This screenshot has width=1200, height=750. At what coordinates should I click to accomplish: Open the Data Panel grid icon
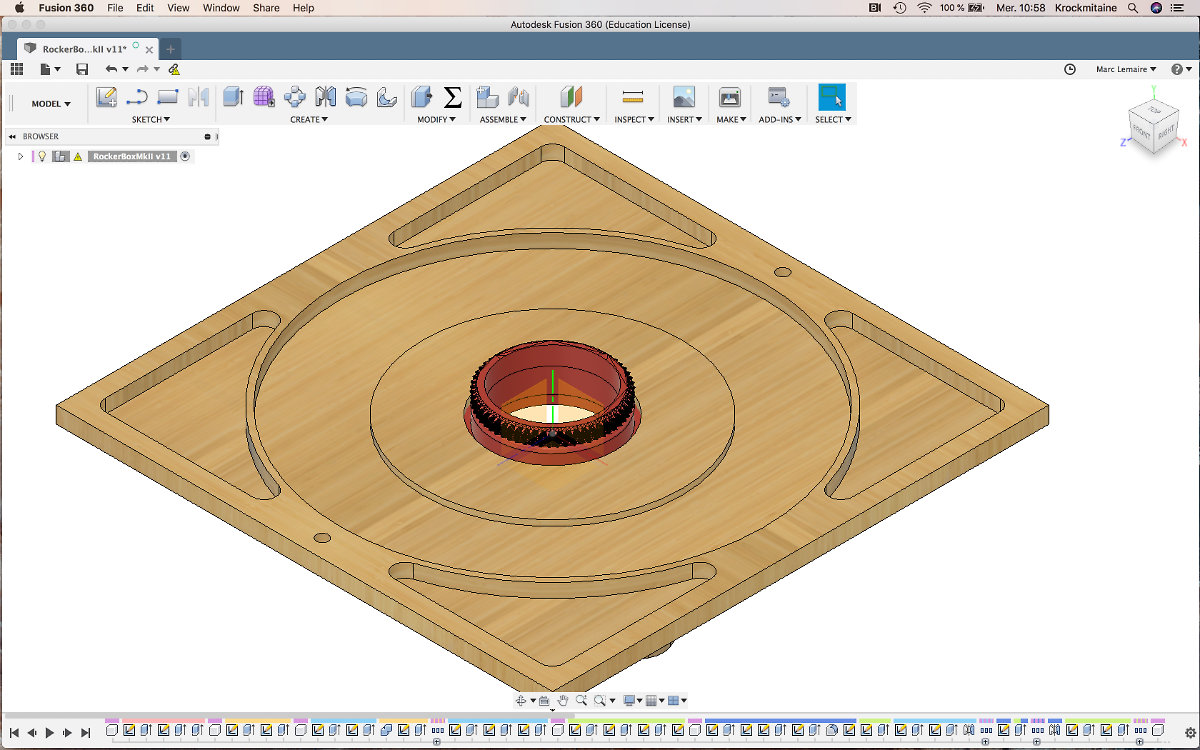(x=16, y=69)
